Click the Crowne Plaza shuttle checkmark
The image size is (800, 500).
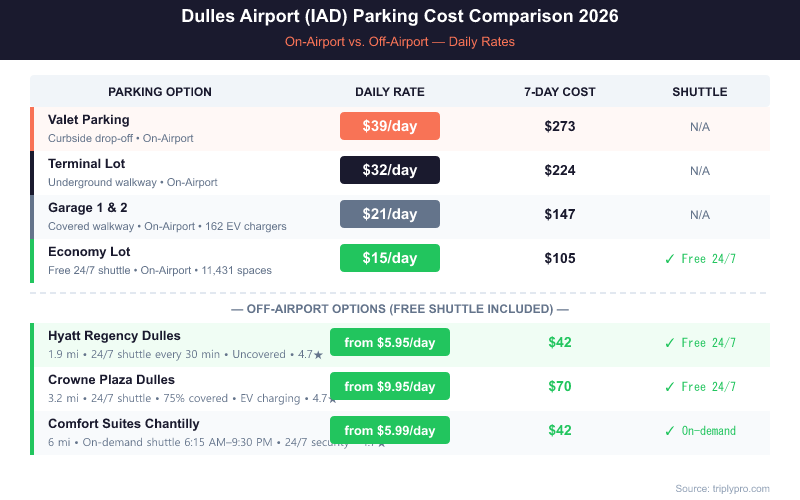[670, 387]
